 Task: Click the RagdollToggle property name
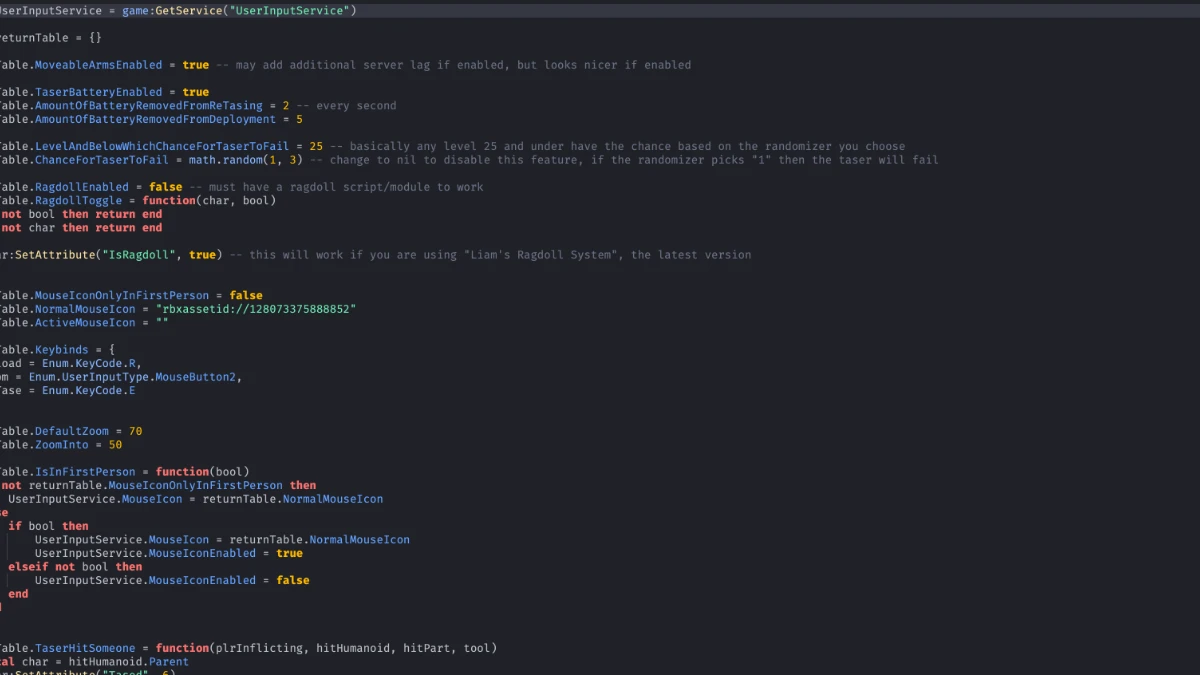click(x=78, y=200)
